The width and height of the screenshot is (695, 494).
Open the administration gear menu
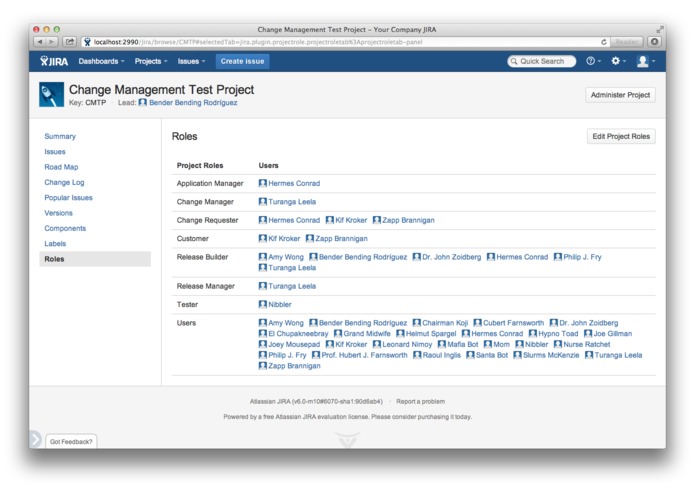click(x=618, y=61)
